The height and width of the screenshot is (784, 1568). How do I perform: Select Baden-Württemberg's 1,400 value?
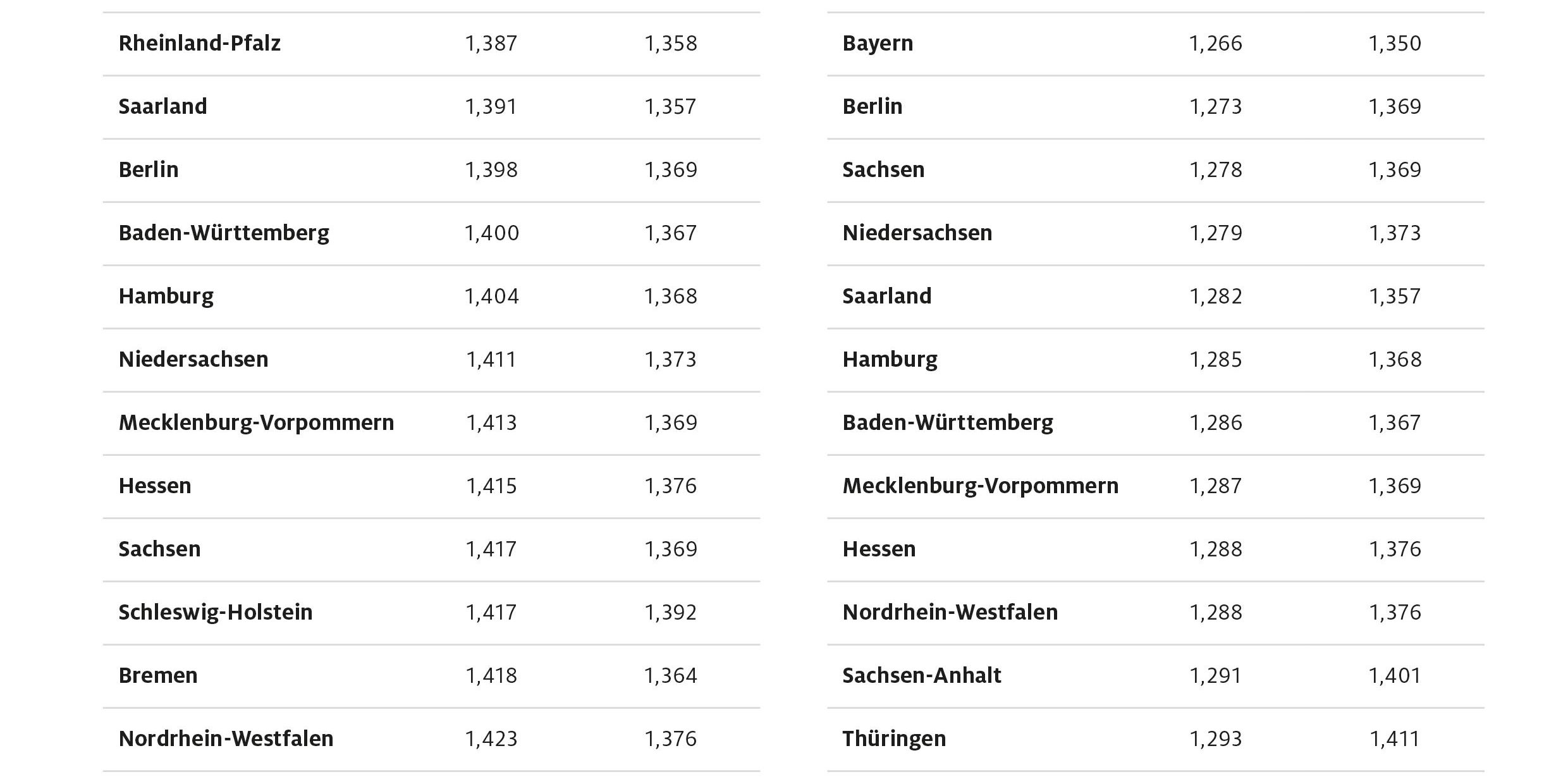491,233
